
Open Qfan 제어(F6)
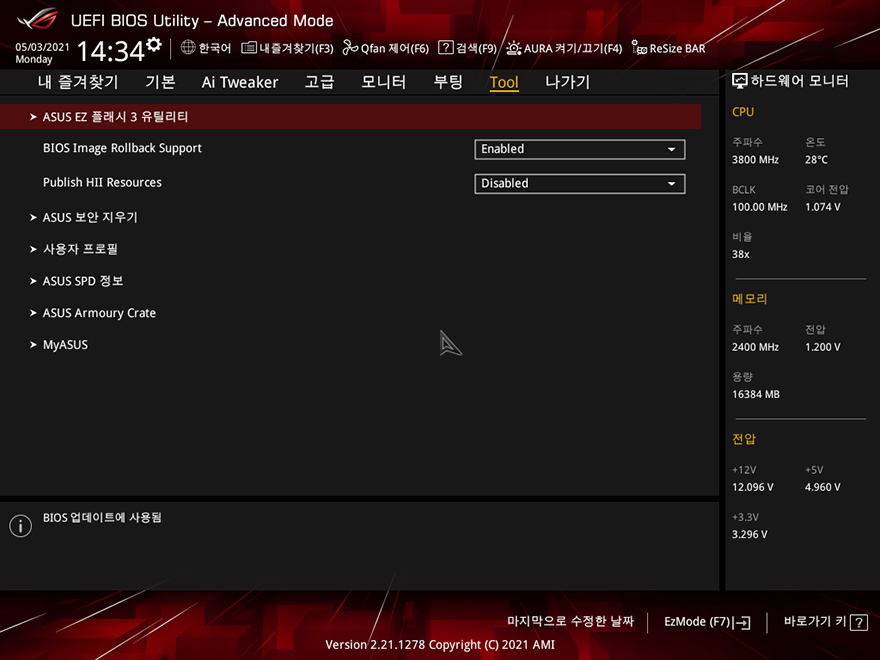tap(386, 48)
